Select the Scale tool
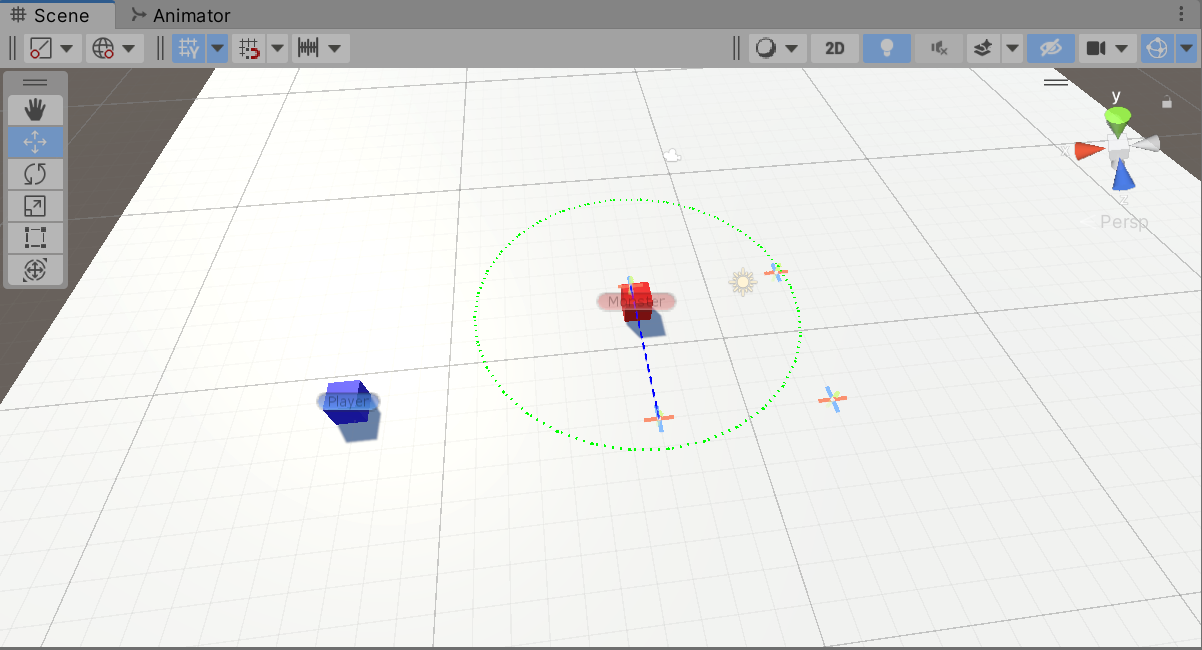 35,206
